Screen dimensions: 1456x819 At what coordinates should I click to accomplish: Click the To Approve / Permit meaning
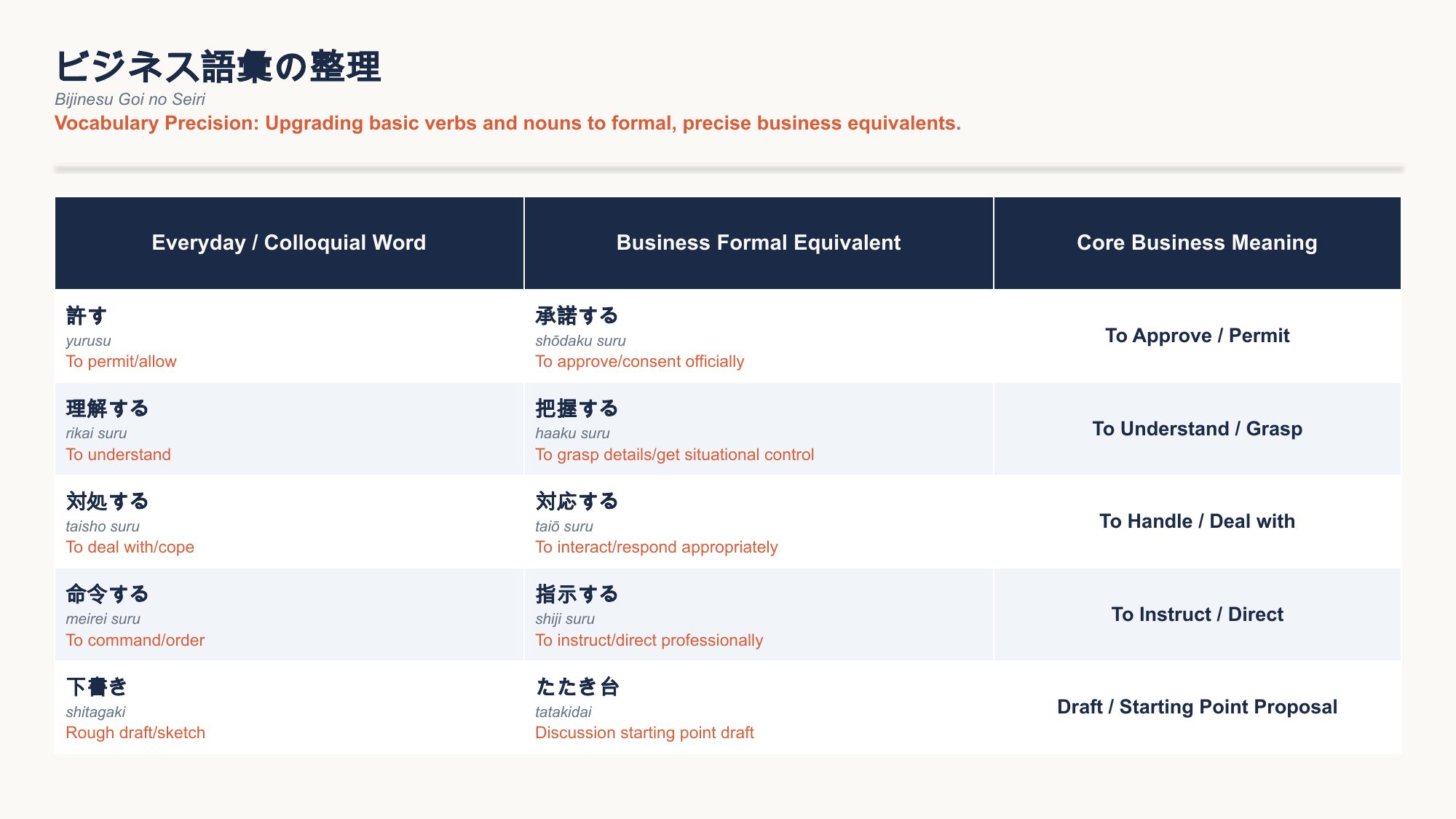(x=1197, y=336)
